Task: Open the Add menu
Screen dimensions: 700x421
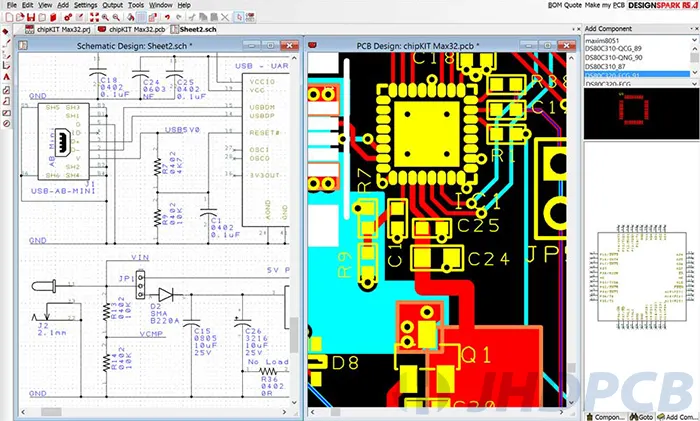Action: pyautogui.click(x=63, y=5)
